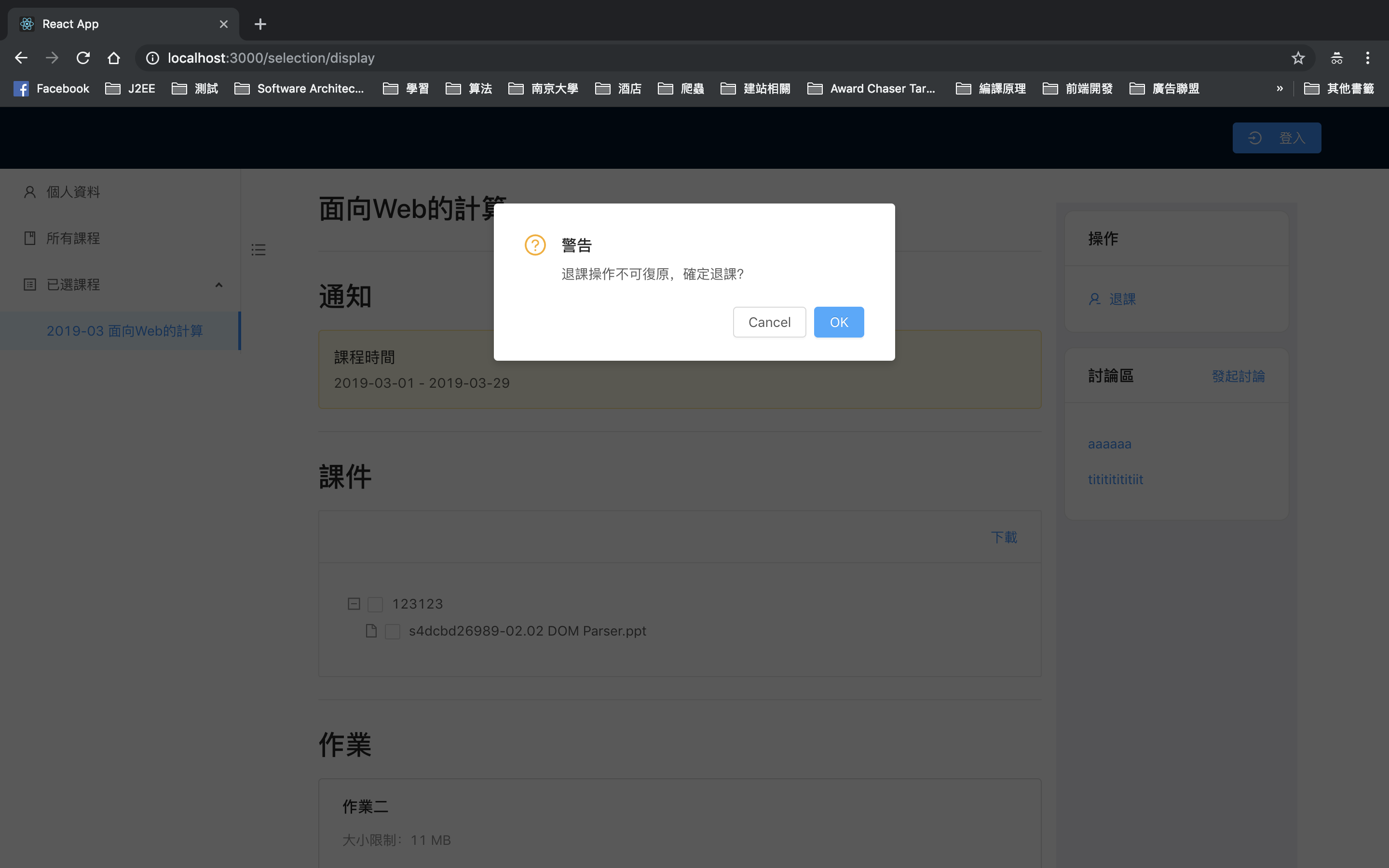The width and height of the screenshot is (1389, 868).
Task: Select 個人資料 in the sidebar menu
Action: 73,192
